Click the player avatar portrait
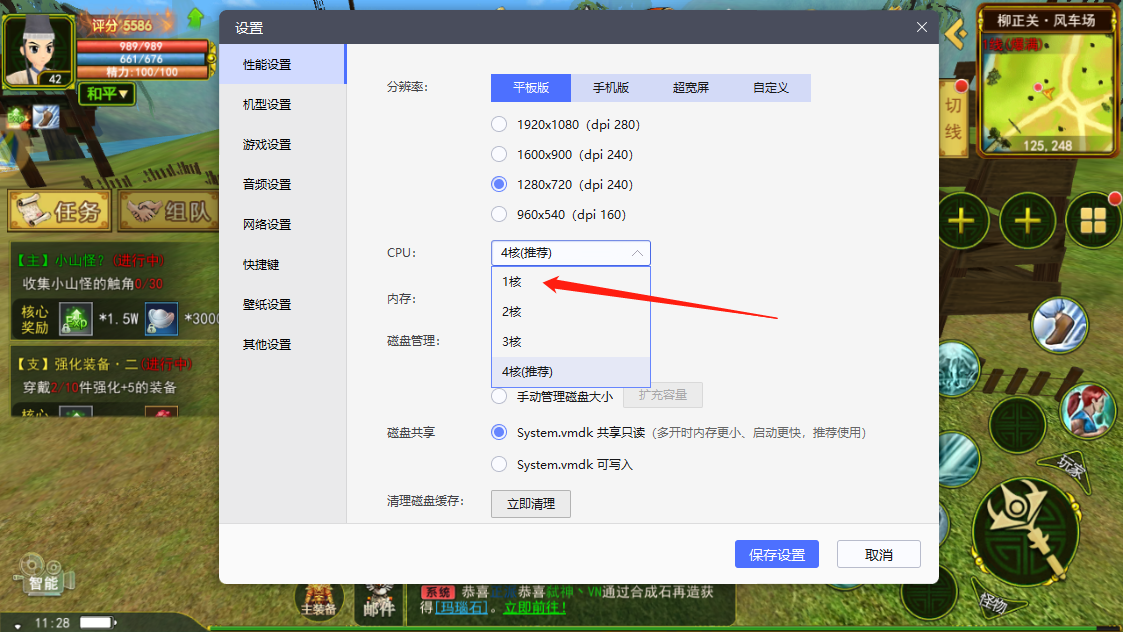Viewport: 1123px width, 632px height. pos(38,50)
